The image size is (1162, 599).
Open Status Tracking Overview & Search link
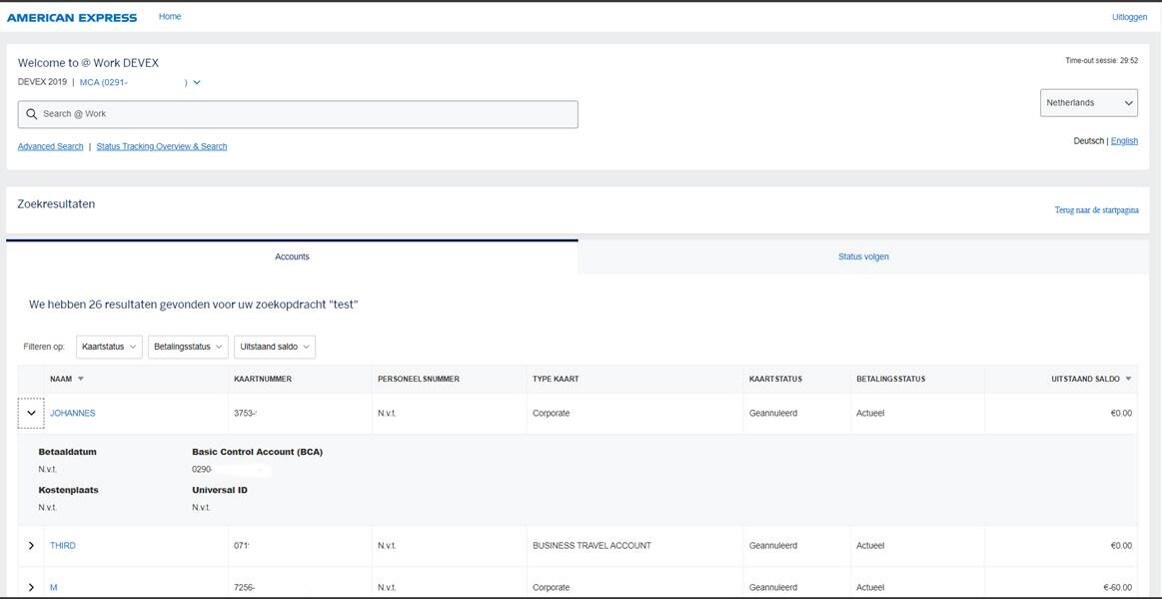point(161,146)
